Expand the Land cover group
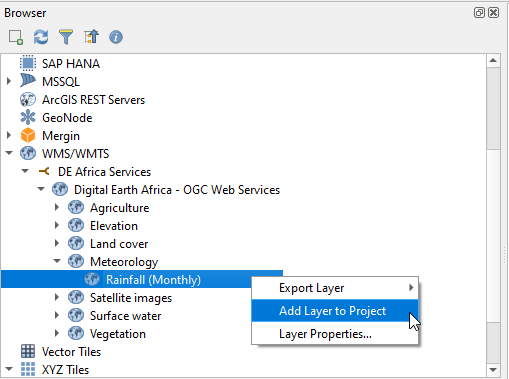The height and width of the screenshot is (379, 509). (57, 243)
